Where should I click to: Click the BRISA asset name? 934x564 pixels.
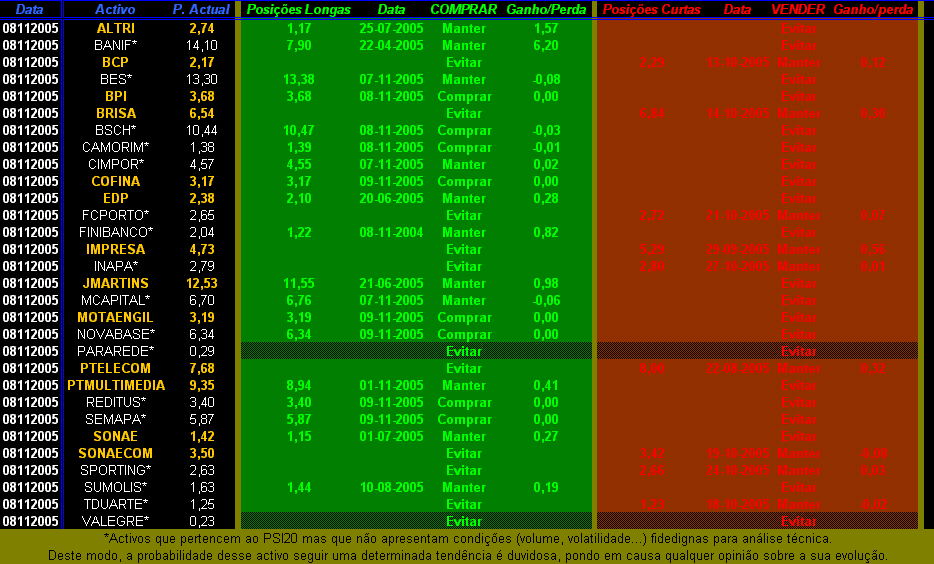(116, 113)
